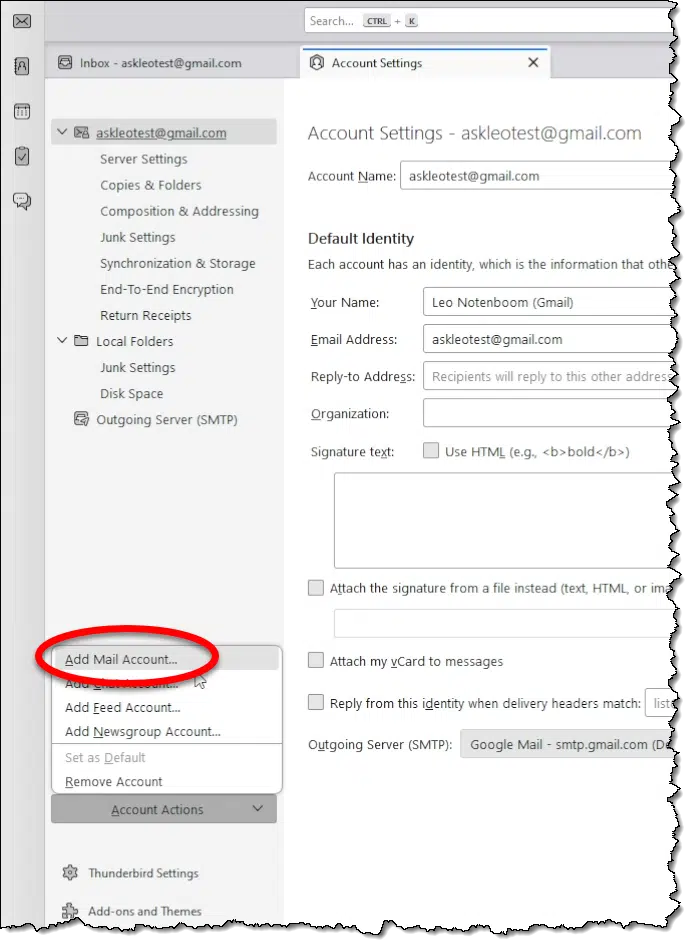Check Reply from this identity when headers match
Image resolution: width=694 pixels, height=946 pixels.
[316, 702]
